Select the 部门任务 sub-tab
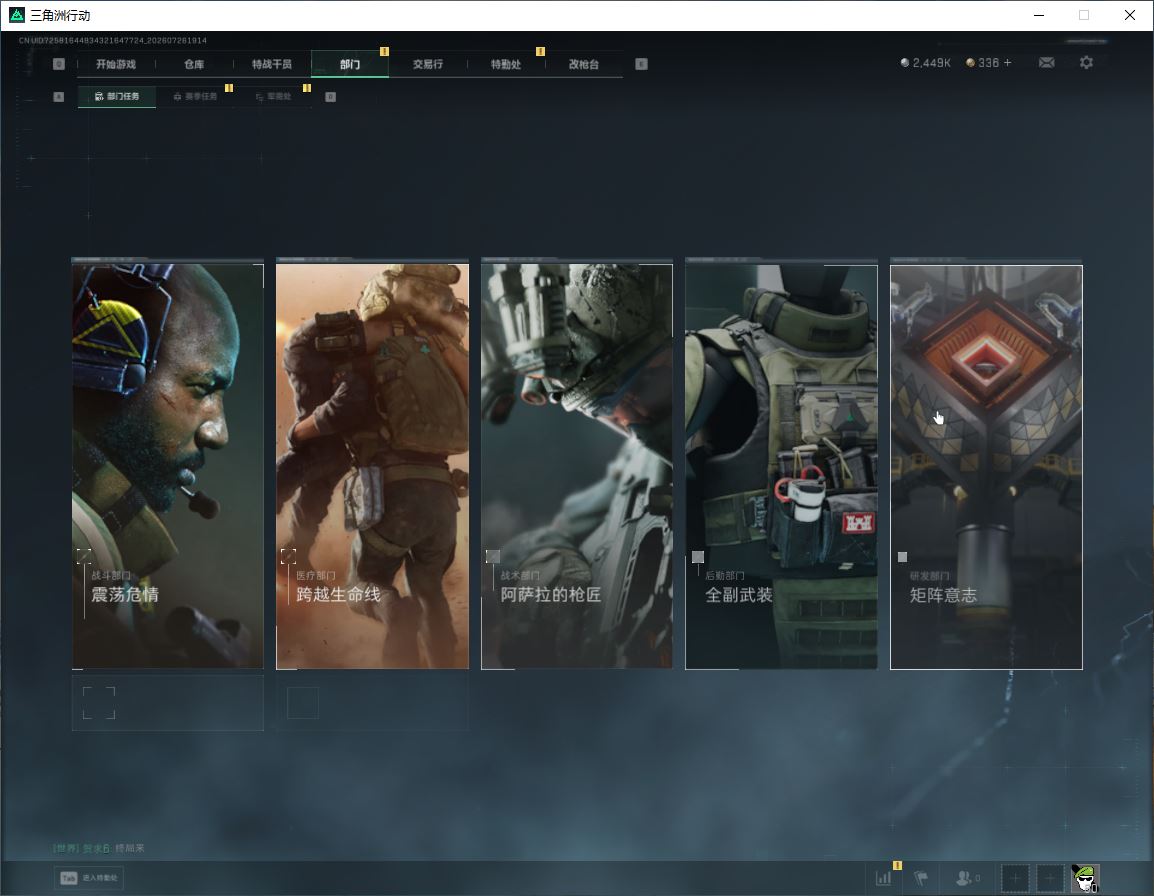Screen dimensions: 1154x896 (117, 96)
